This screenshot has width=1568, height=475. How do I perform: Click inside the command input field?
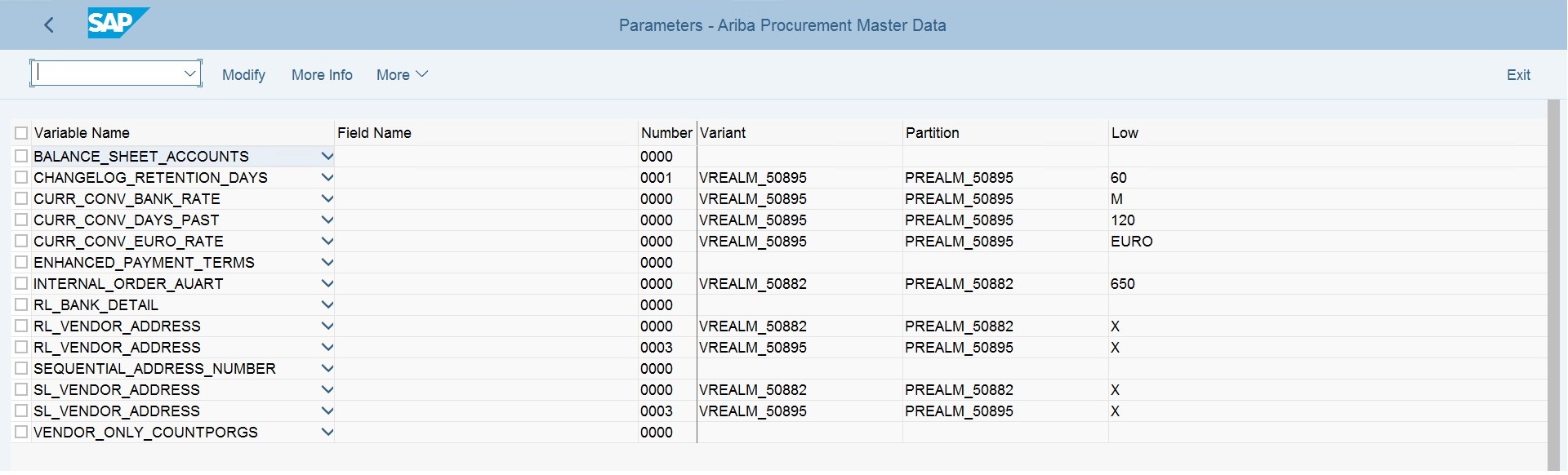(x=106, y=73)
